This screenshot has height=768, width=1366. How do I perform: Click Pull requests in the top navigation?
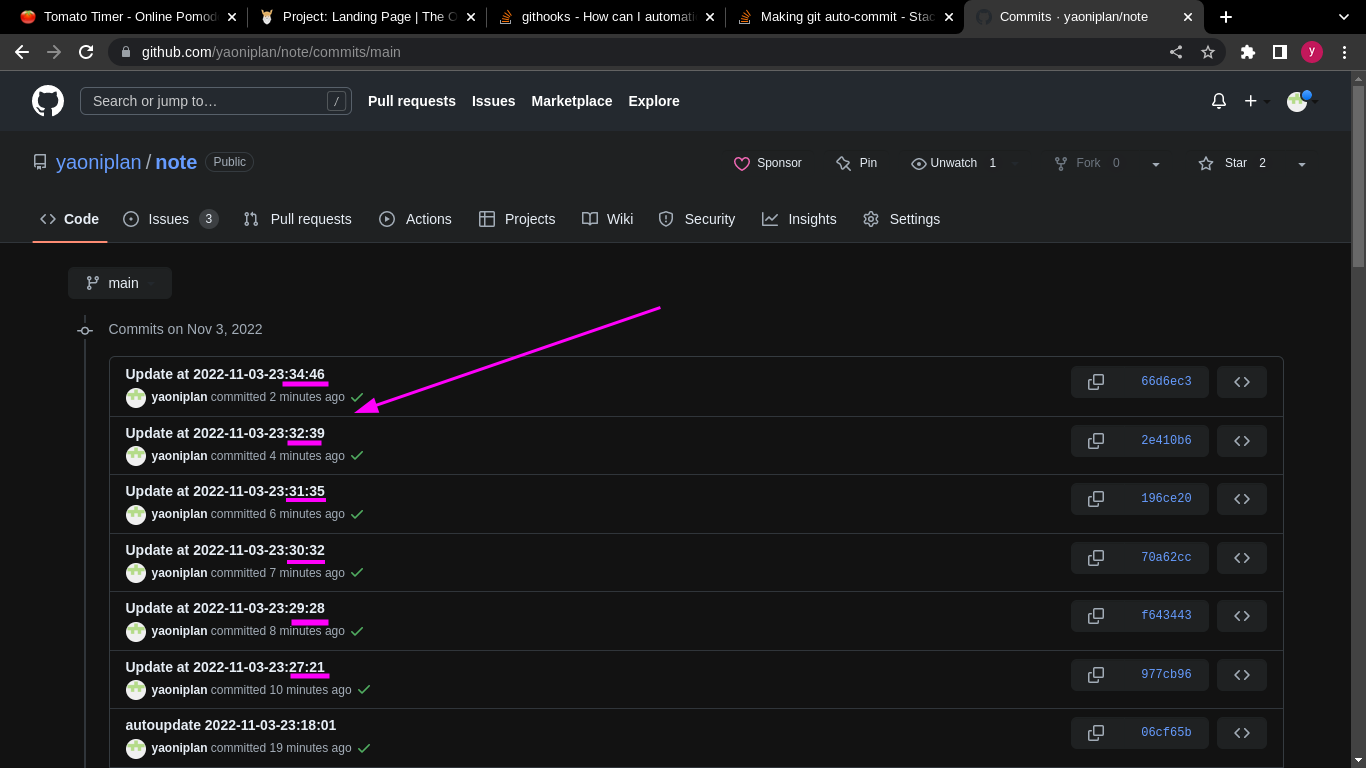pyautogui.click(x=412, y=101)
